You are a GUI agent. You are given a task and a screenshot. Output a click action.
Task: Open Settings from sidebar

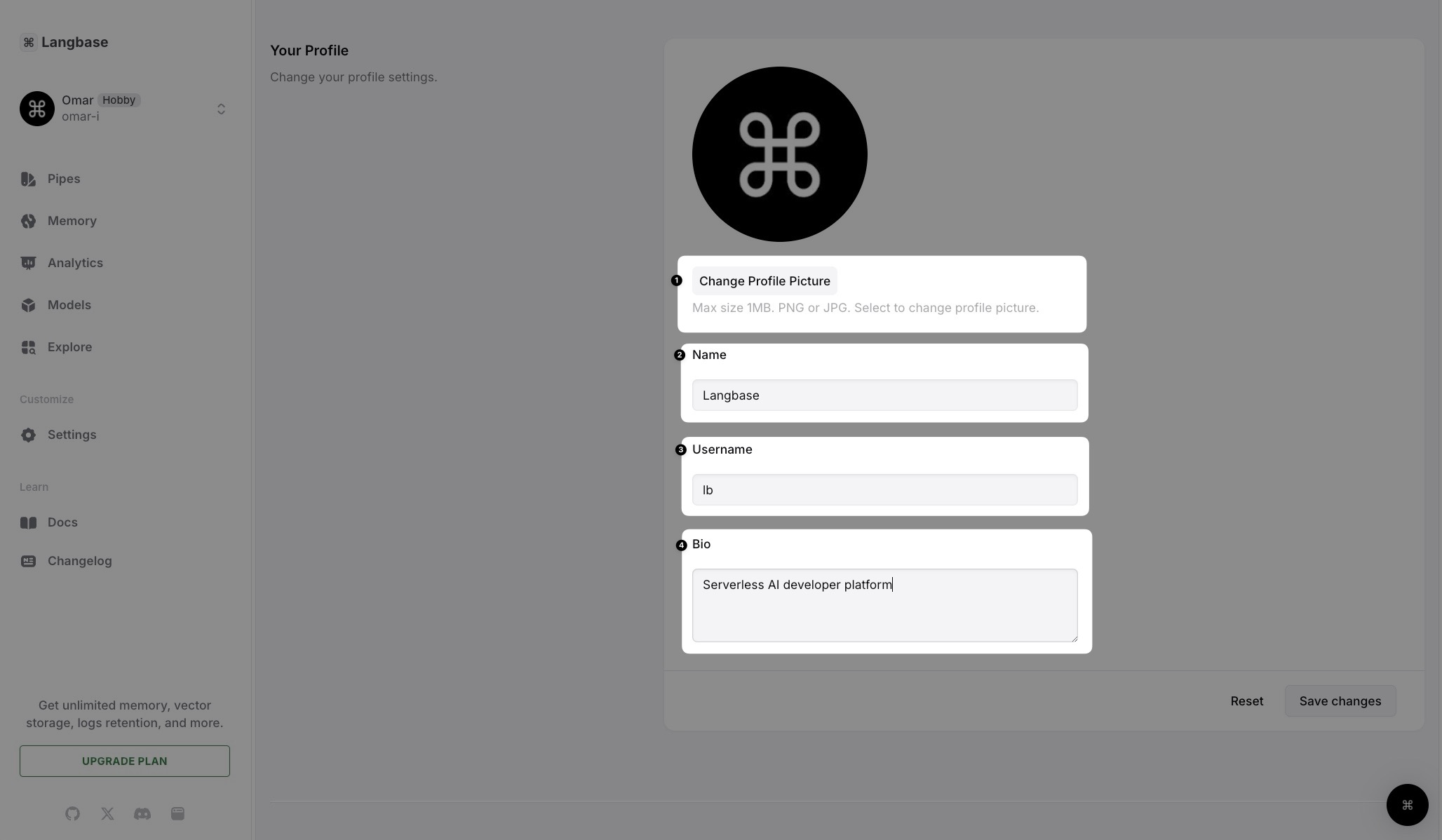tap(71, 434)
